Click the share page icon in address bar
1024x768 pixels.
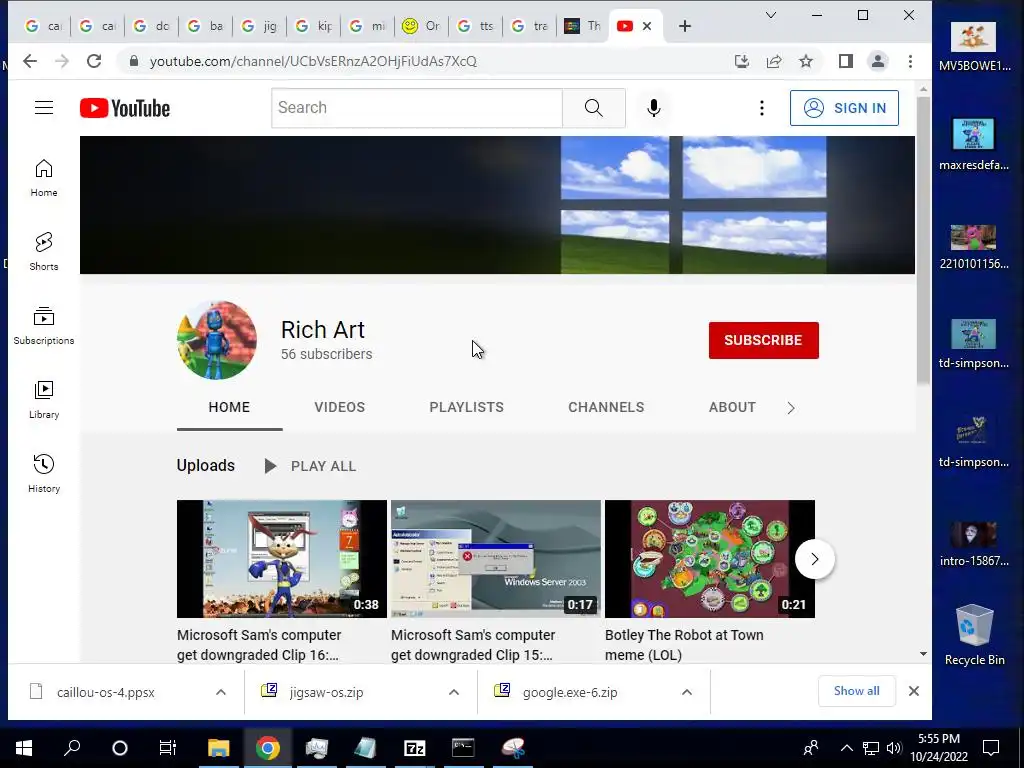[x=774, y=61]
